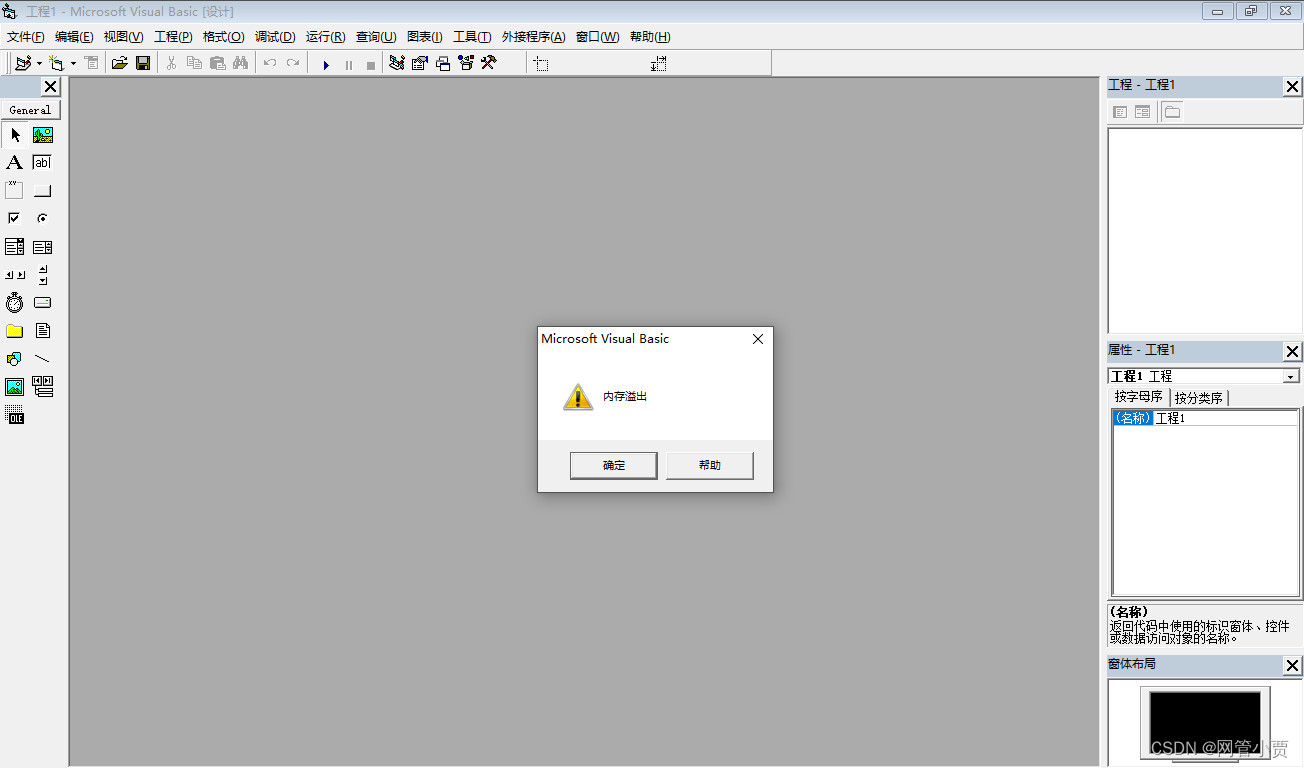Open the 外接程序(A) menu
This screenshot has width=1304, height=768.
533,37
